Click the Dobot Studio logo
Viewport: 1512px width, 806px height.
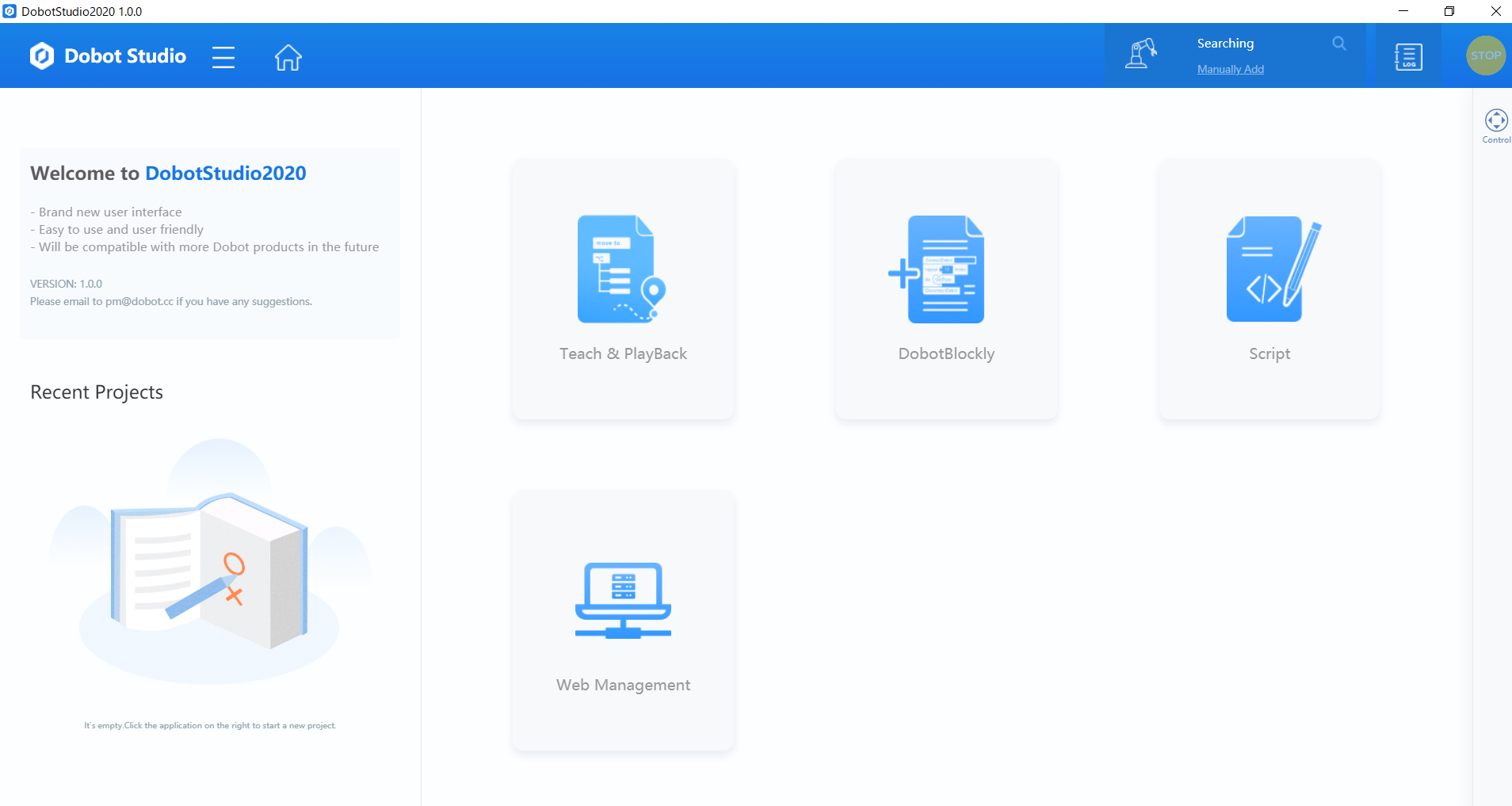click(108, 56)
